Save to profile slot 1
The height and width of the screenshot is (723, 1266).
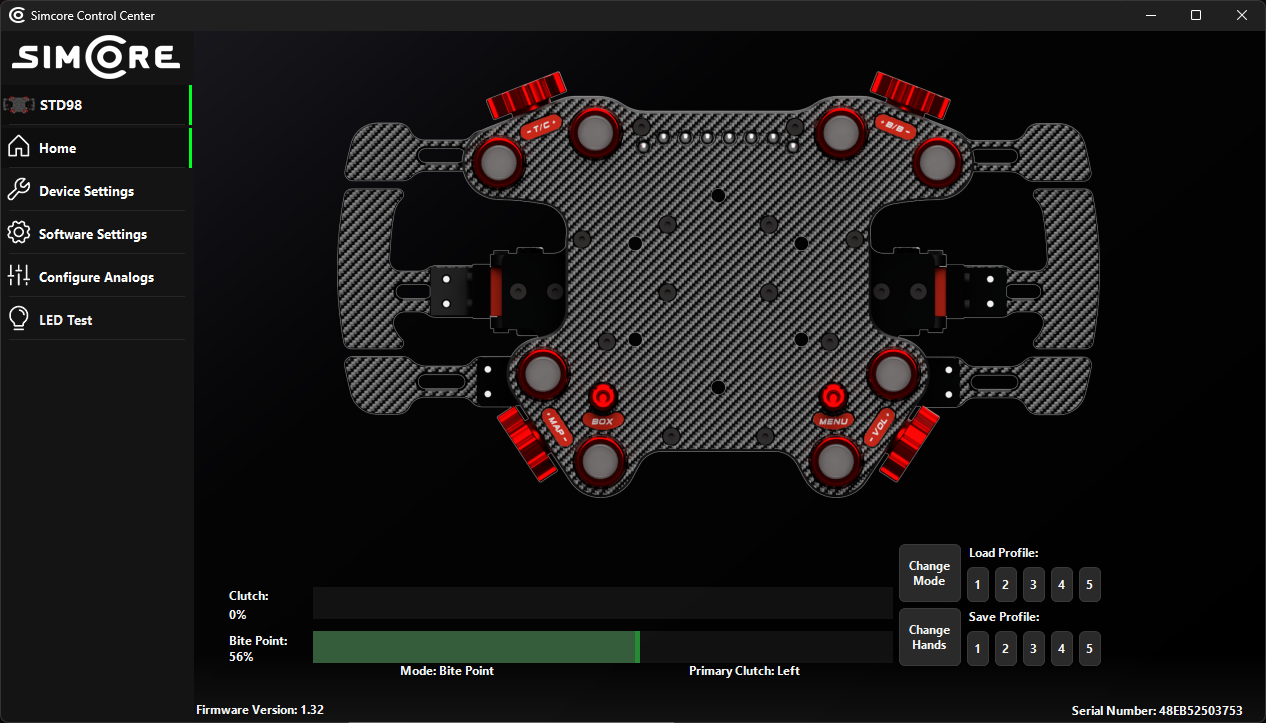[977, 648]
